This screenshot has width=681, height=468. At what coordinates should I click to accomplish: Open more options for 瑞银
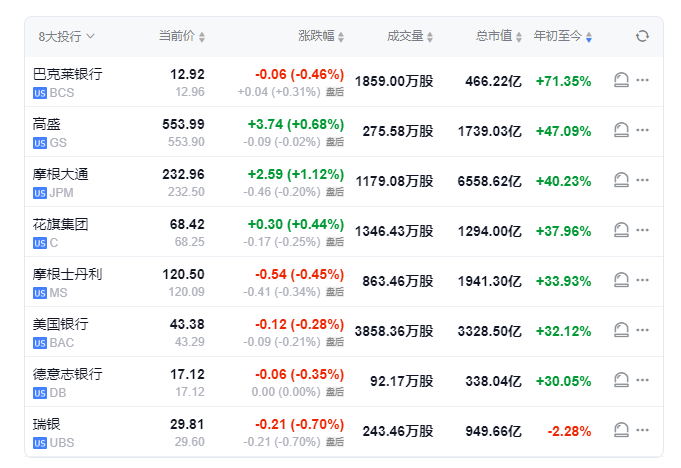642,430
